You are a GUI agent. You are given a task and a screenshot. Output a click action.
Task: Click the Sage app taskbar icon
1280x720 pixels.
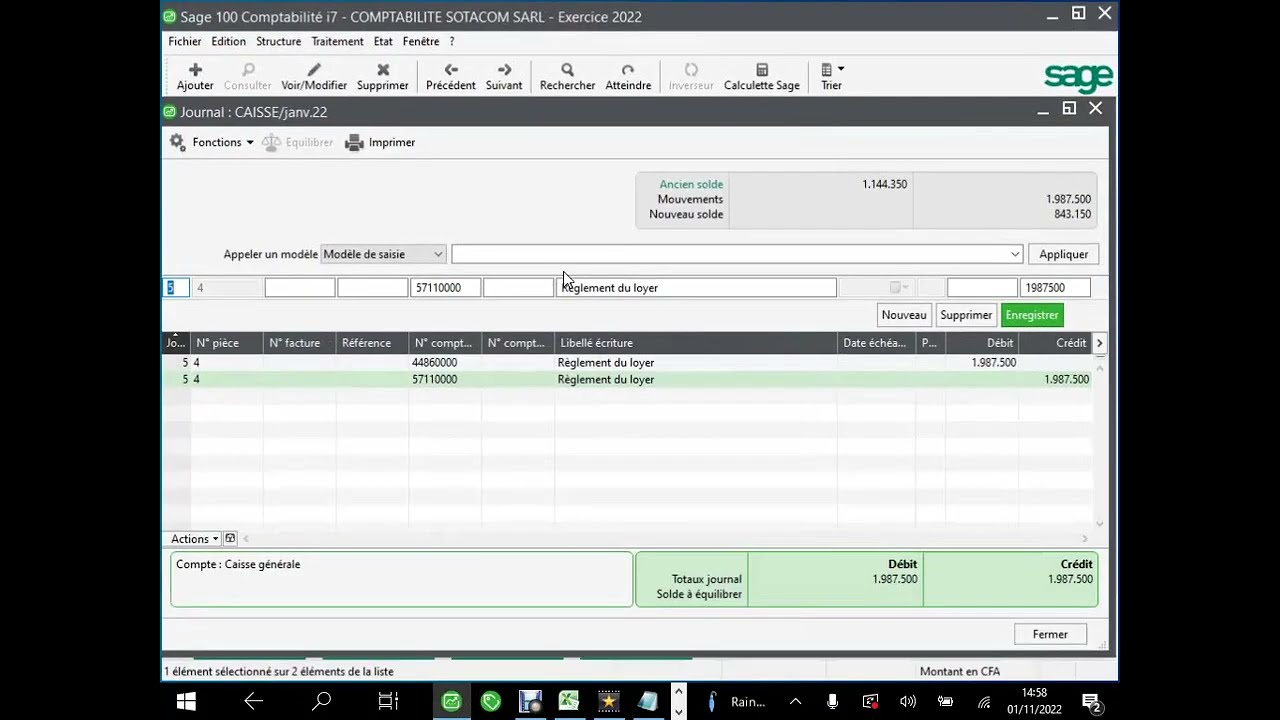pos(451,701)
